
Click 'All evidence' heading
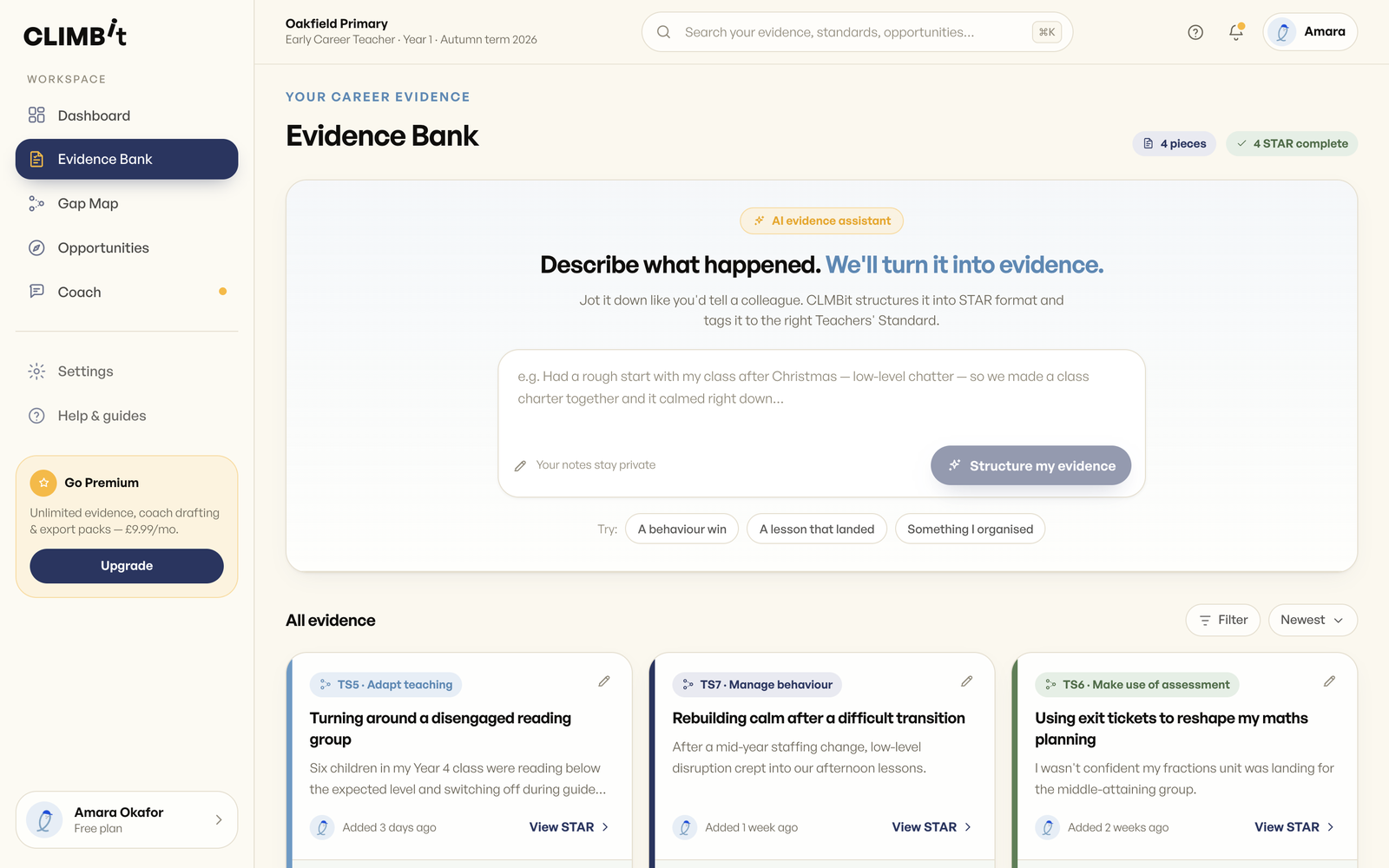(x=331, y=621)
